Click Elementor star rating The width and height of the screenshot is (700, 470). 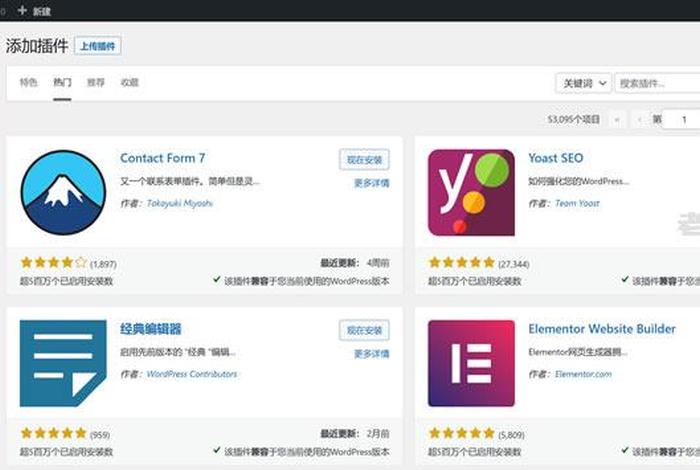pyautogui.click(x=462, y=433)
